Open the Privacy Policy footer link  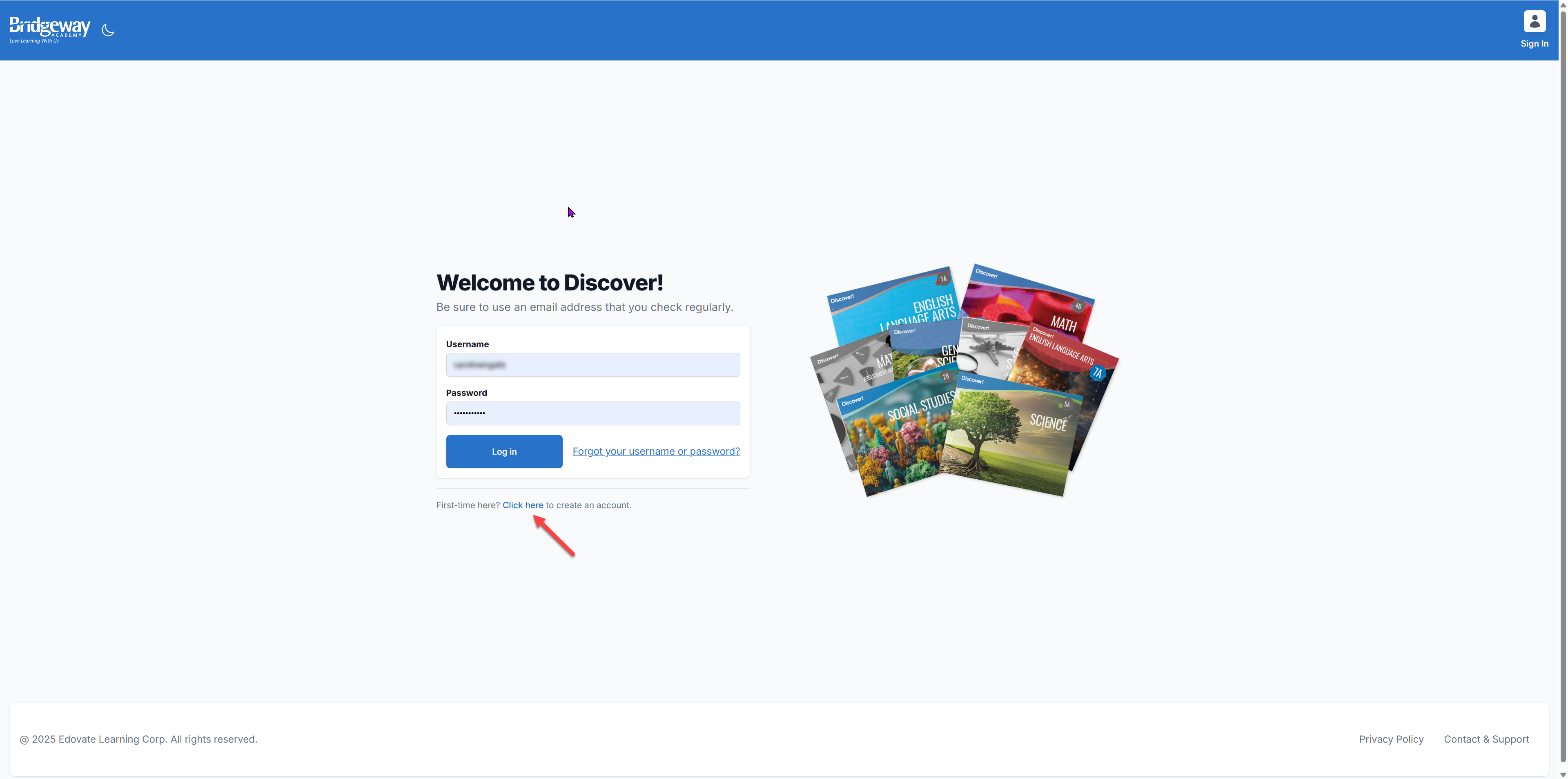pos(1391,739)
